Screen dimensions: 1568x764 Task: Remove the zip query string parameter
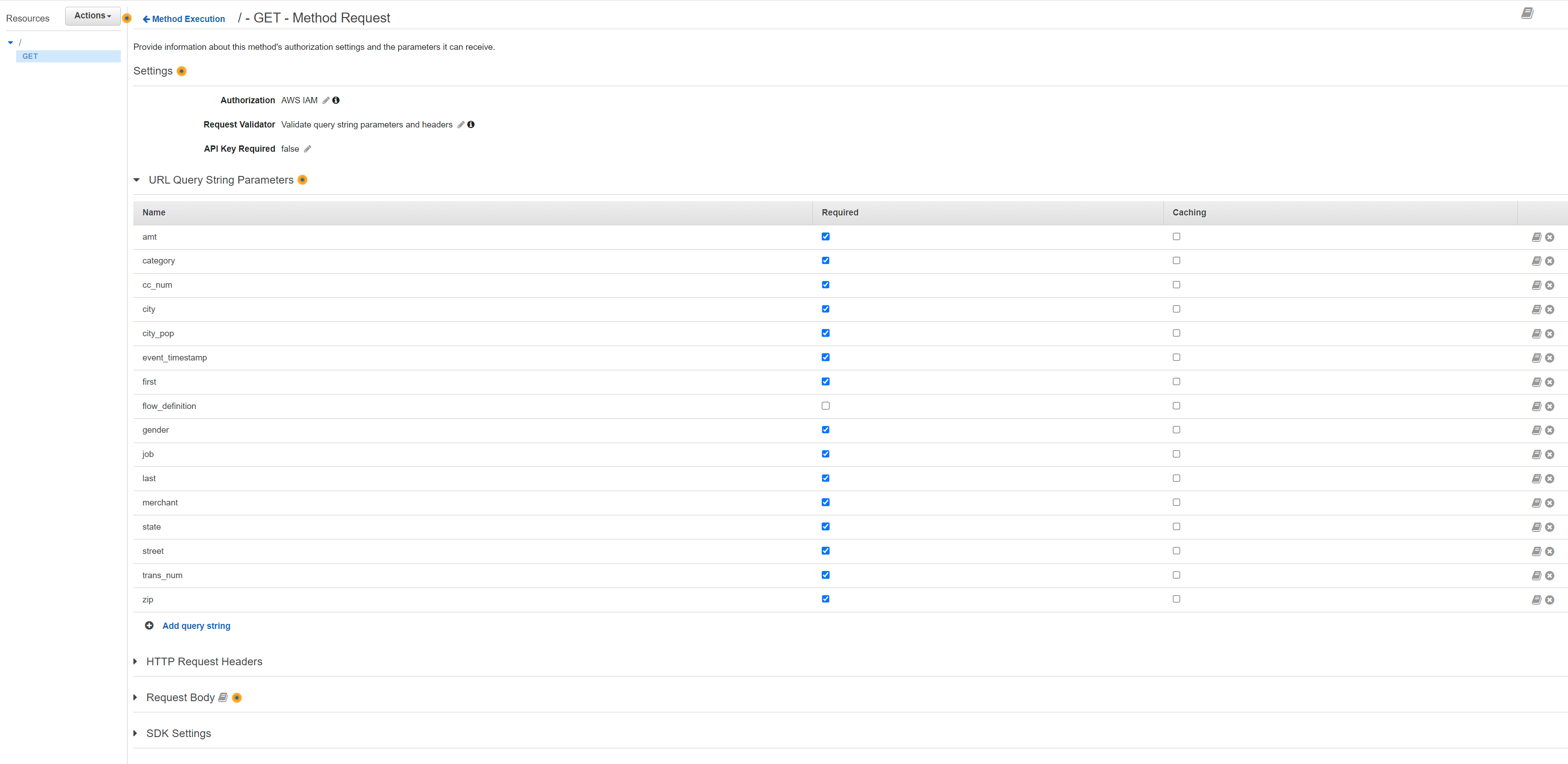[1549, 600]
